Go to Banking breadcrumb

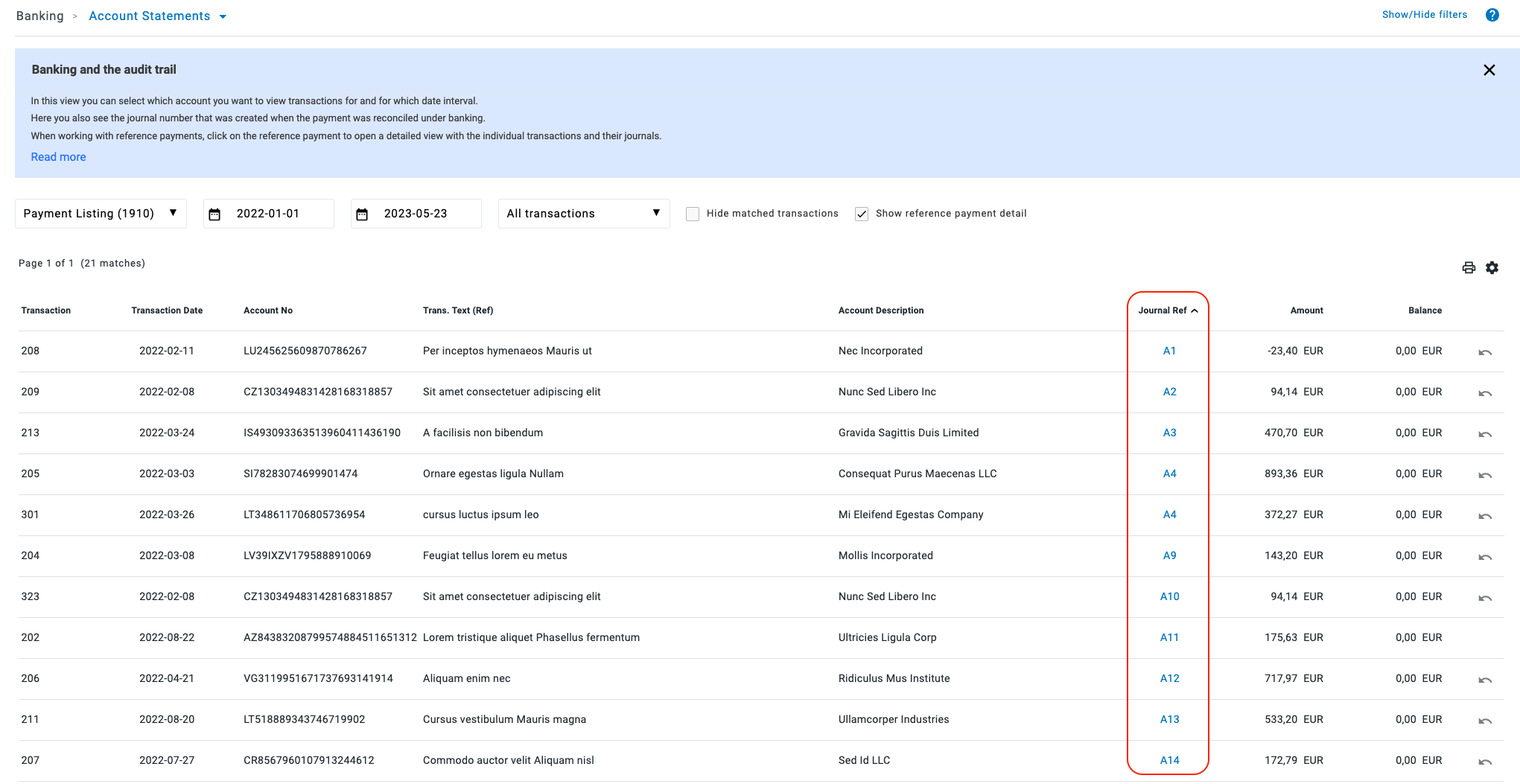[40, 16]
